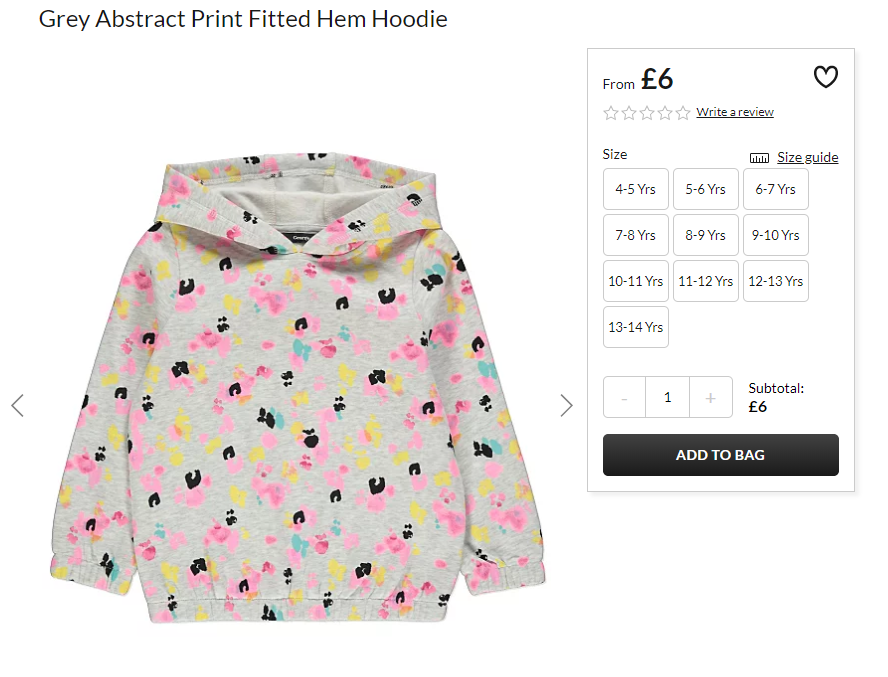The width and height of the screenshot is (888, 677).
Task: Select size 13-14 Yrs
Action: 635,327
